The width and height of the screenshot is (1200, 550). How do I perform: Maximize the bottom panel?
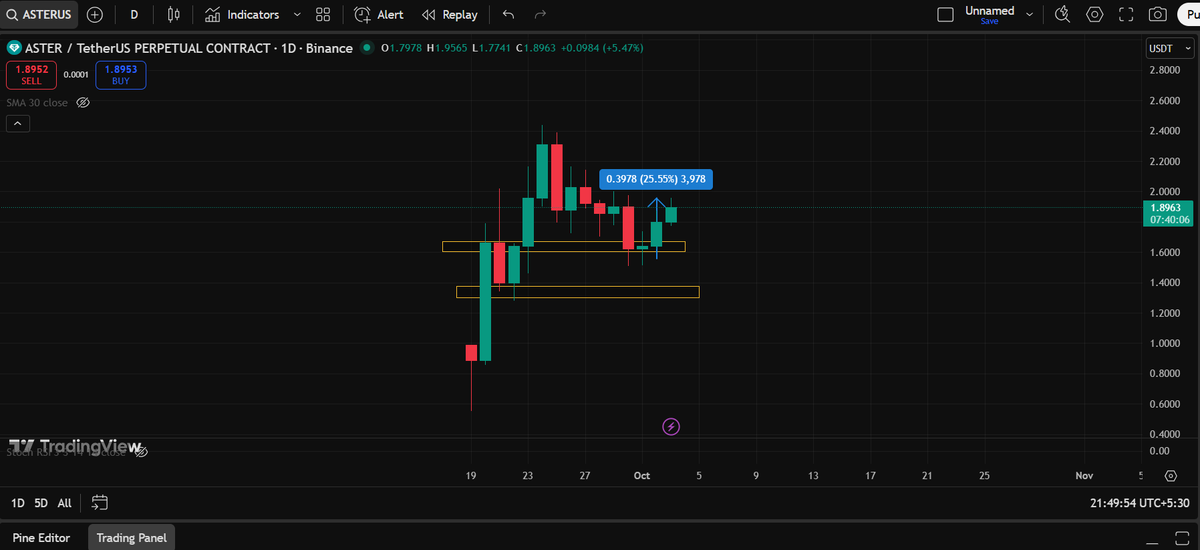click(x=1181, y=538)
